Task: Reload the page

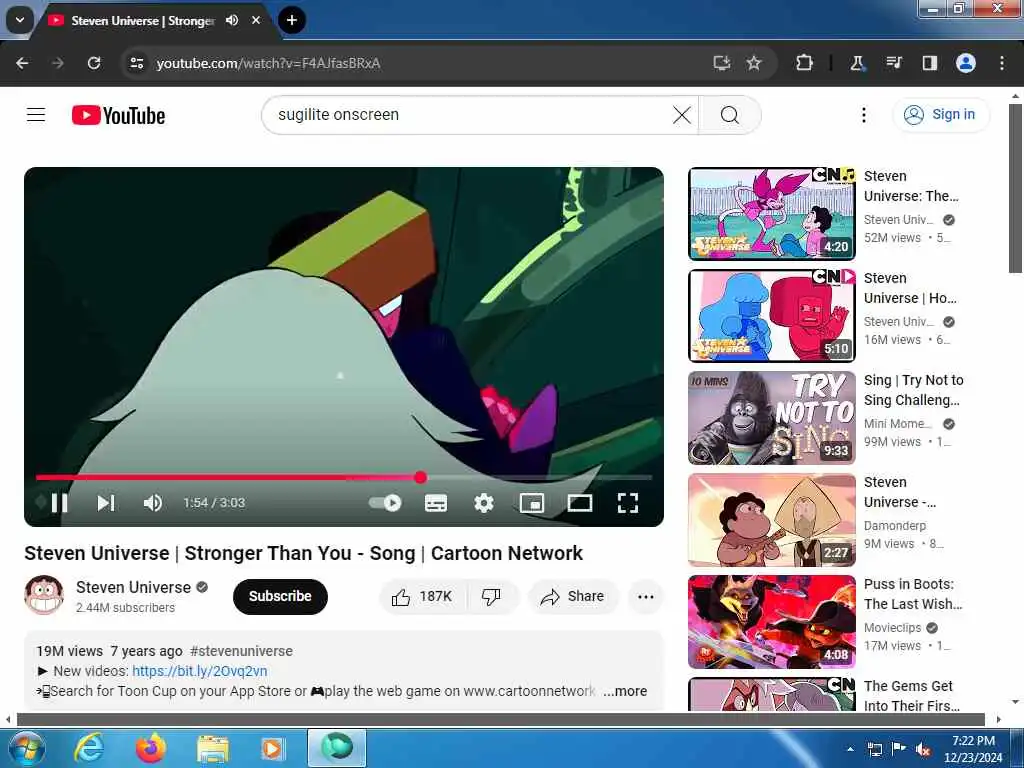Action: click(94, 63)
